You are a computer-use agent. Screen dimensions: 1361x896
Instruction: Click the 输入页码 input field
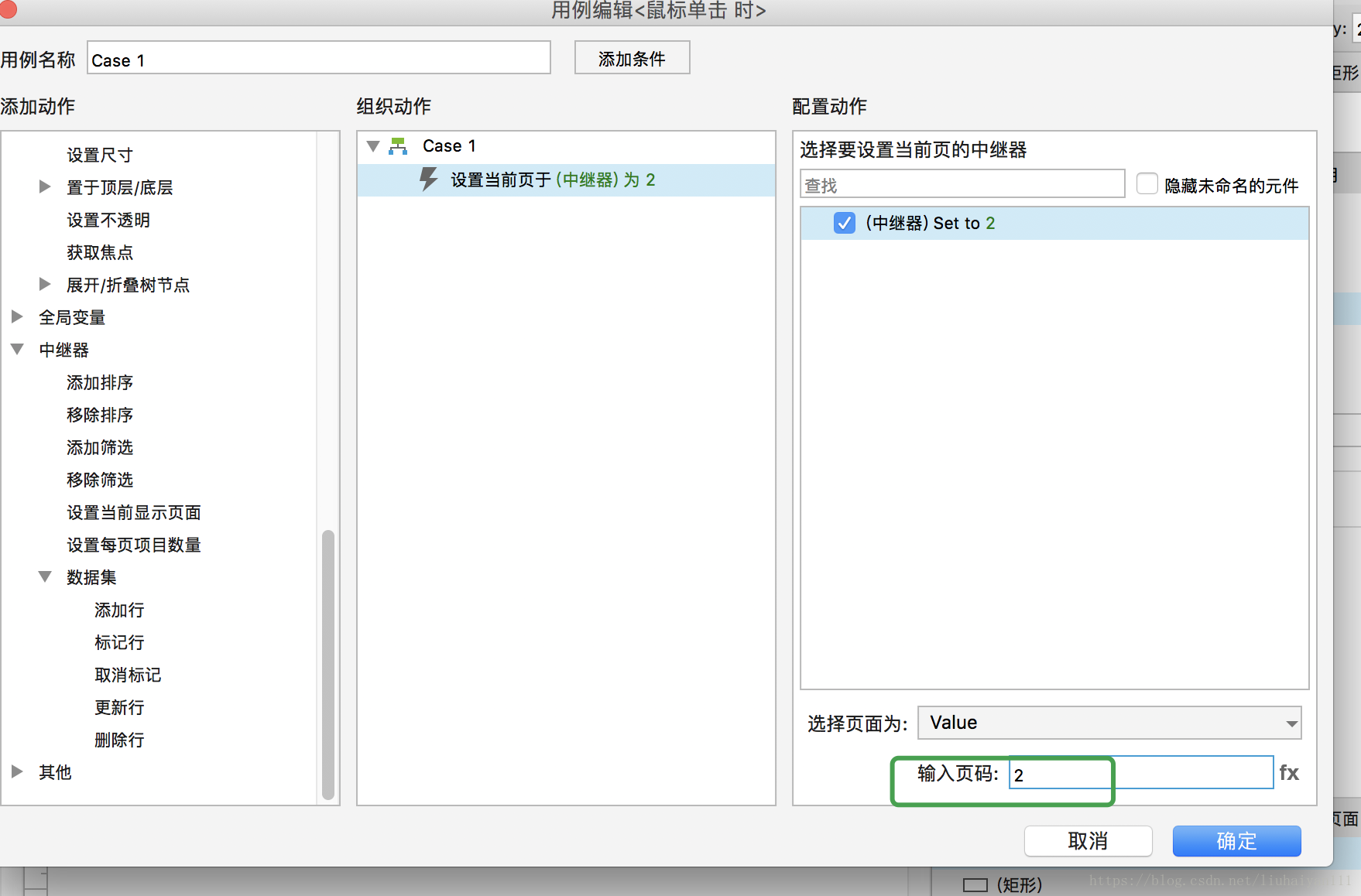1141,773
